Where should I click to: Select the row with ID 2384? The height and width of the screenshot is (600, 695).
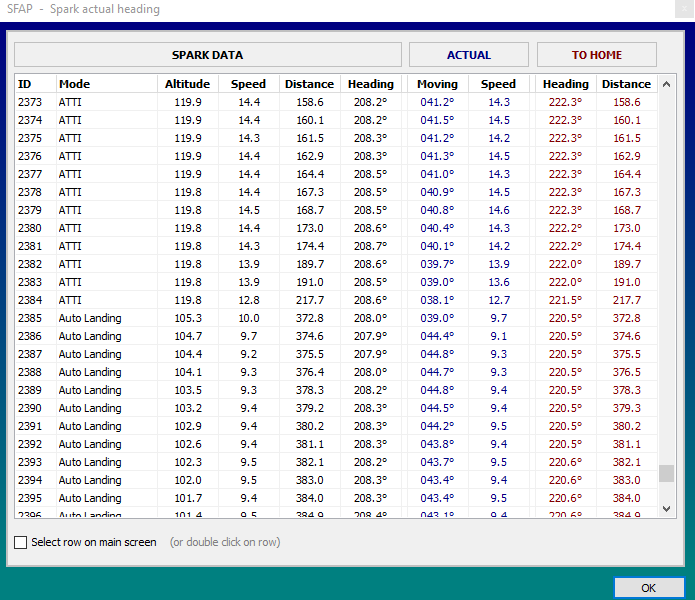pos(30,300)
